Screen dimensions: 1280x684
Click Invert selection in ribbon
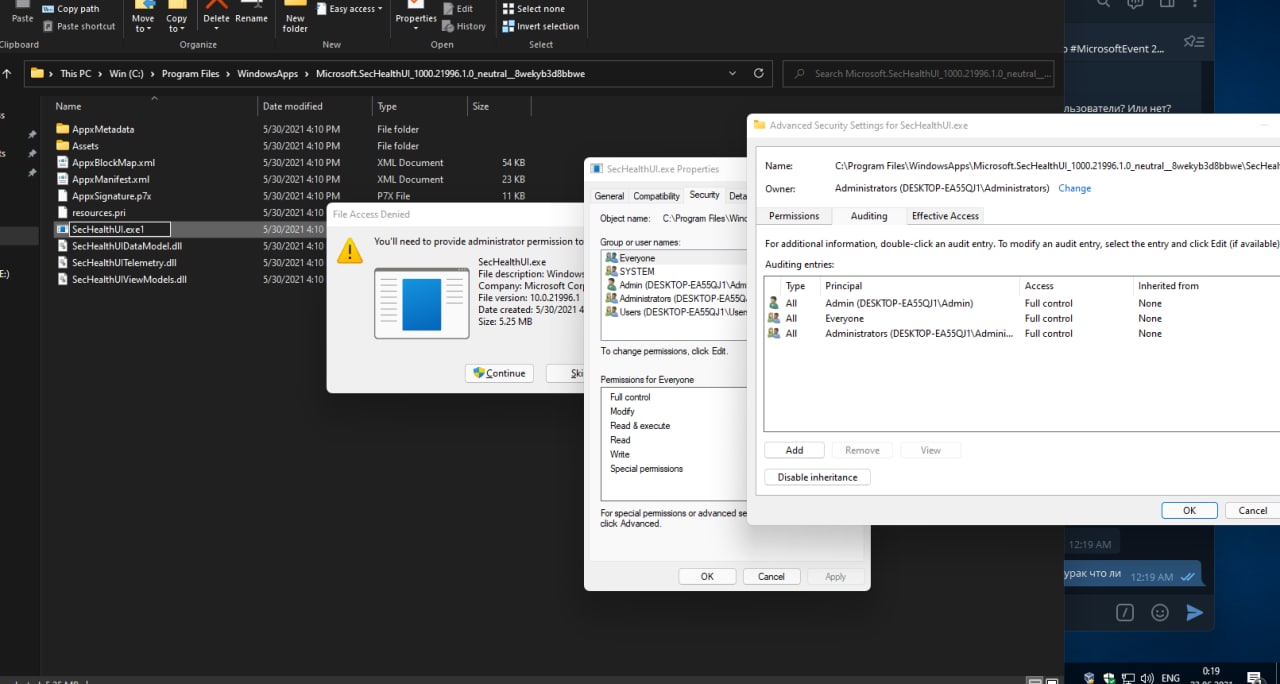pyautogui.click(x=540, y=26)
